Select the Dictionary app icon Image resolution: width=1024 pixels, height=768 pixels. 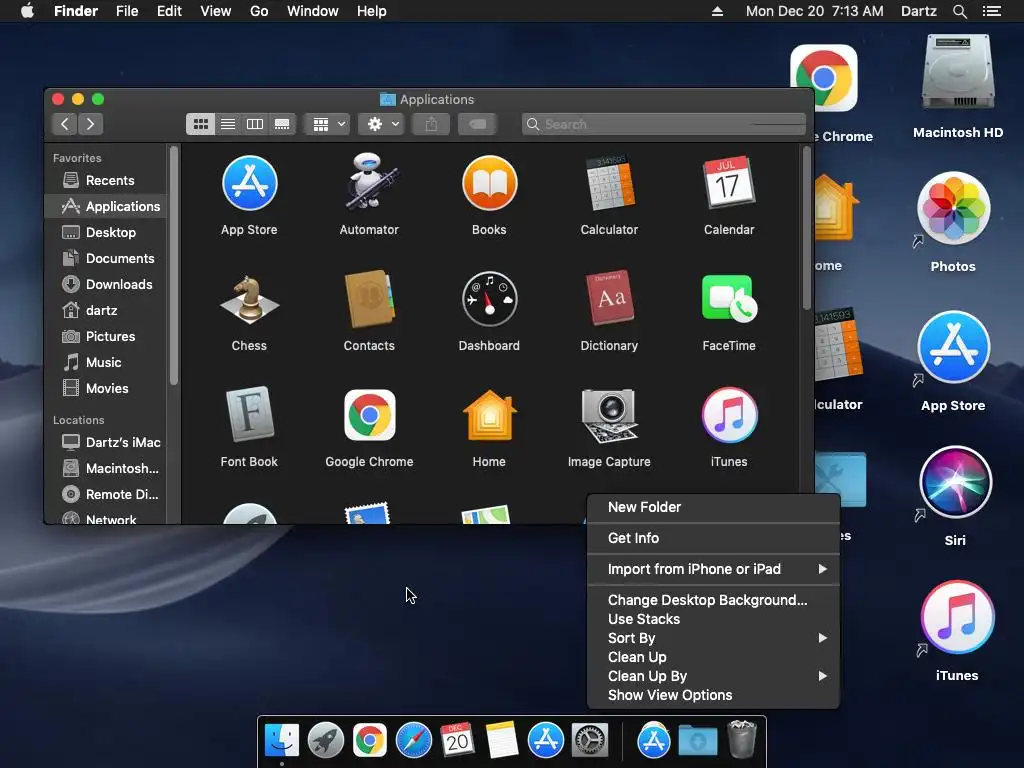point(609,298)
